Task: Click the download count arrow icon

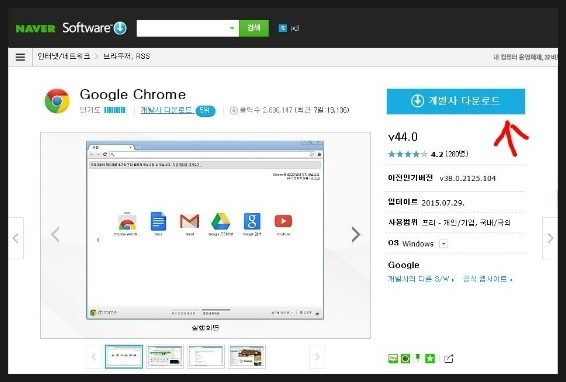Action: pos(234,110)
